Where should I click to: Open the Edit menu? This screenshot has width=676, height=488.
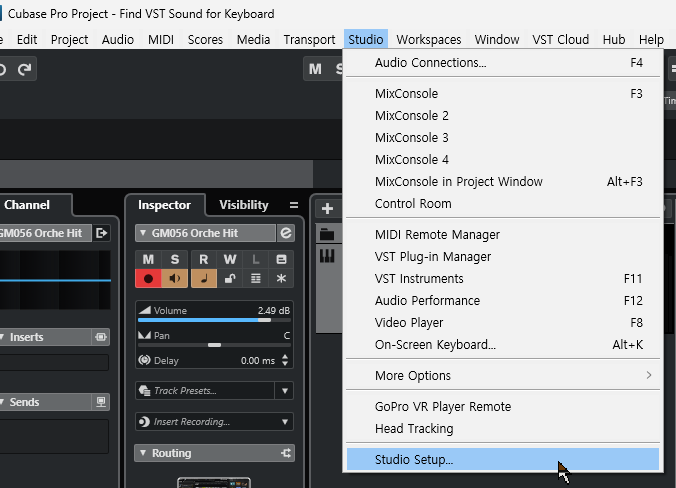[27, 39]
